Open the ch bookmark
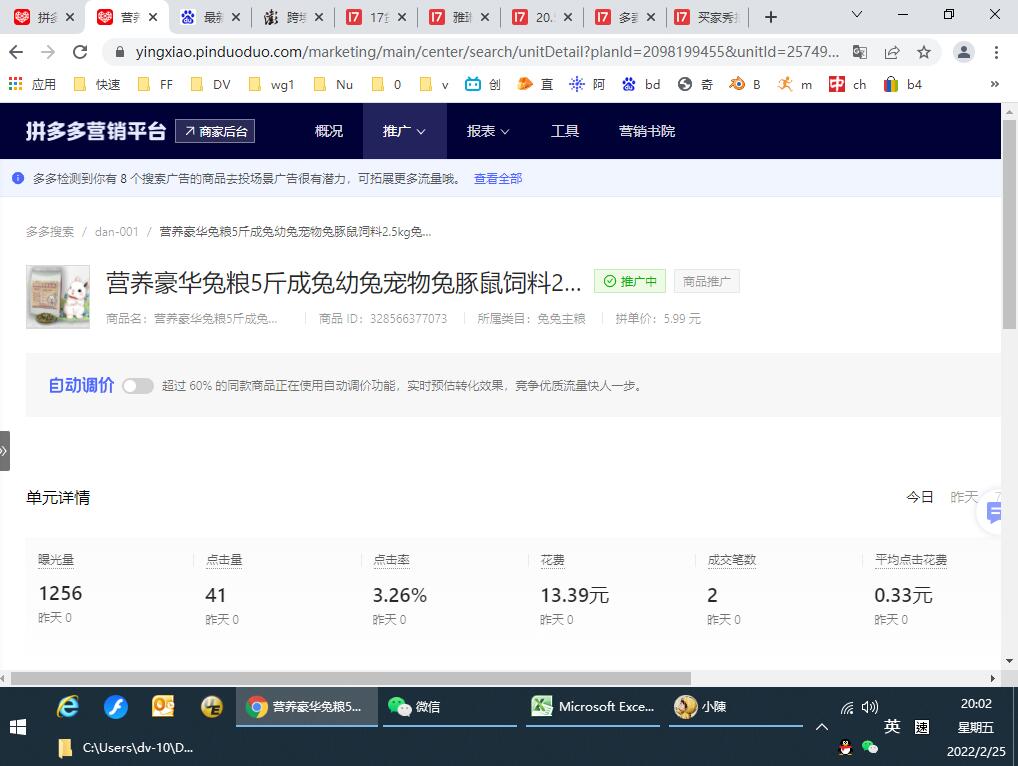1018x766 pixels. click(848, 84)
